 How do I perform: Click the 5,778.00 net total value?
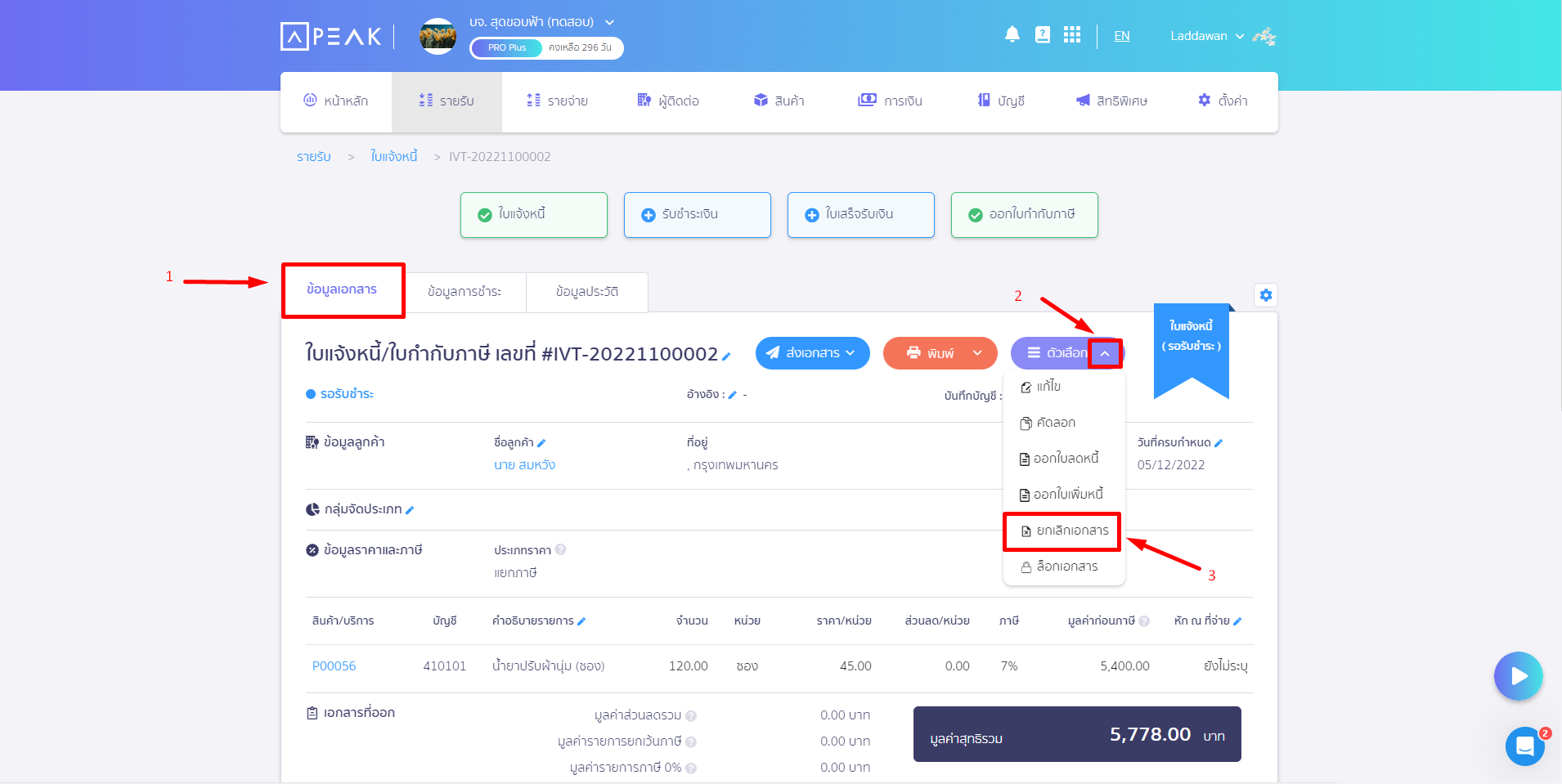click(x=1150, y=734)
